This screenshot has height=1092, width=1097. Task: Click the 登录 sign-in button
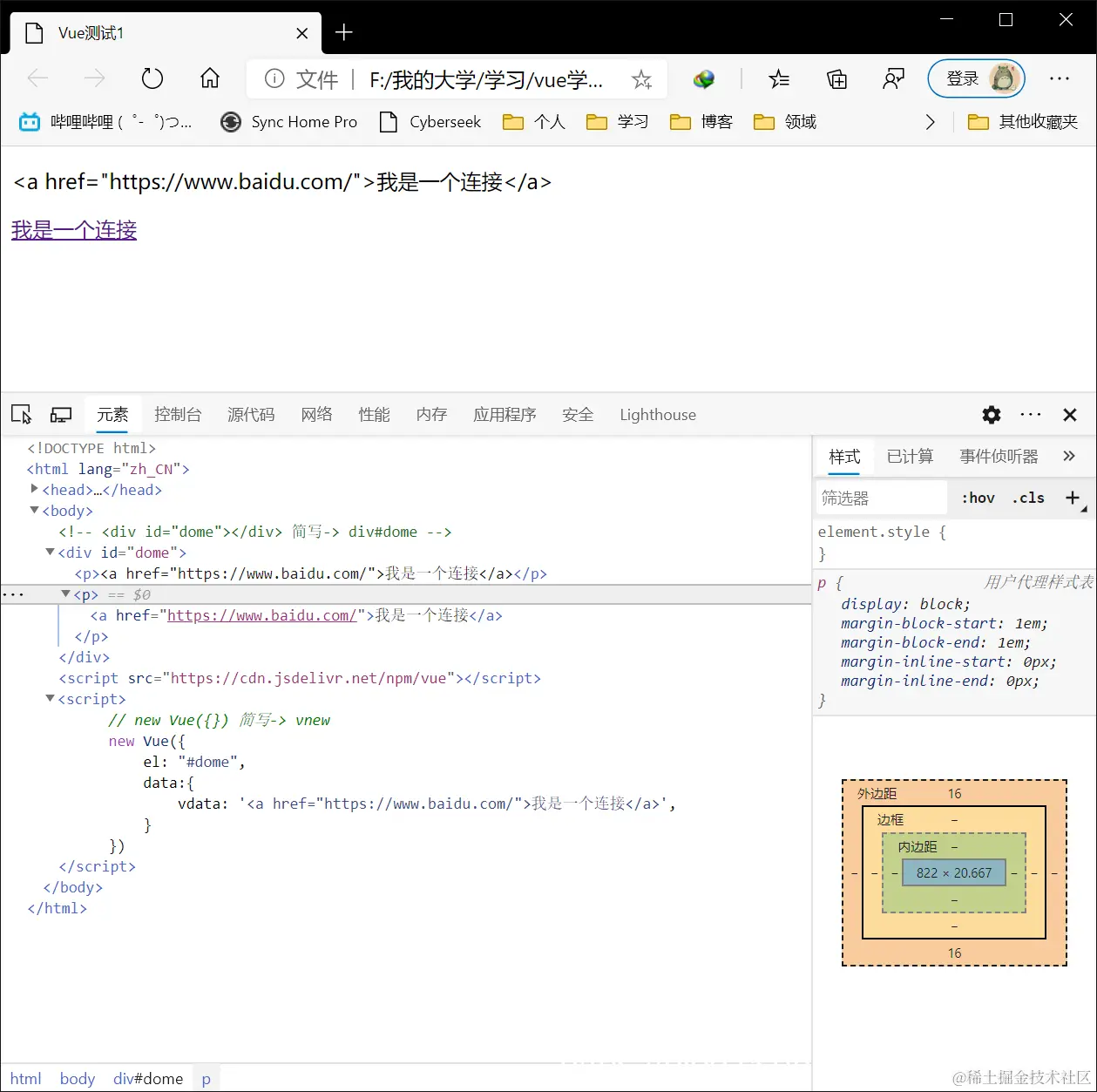click(976, 79)
